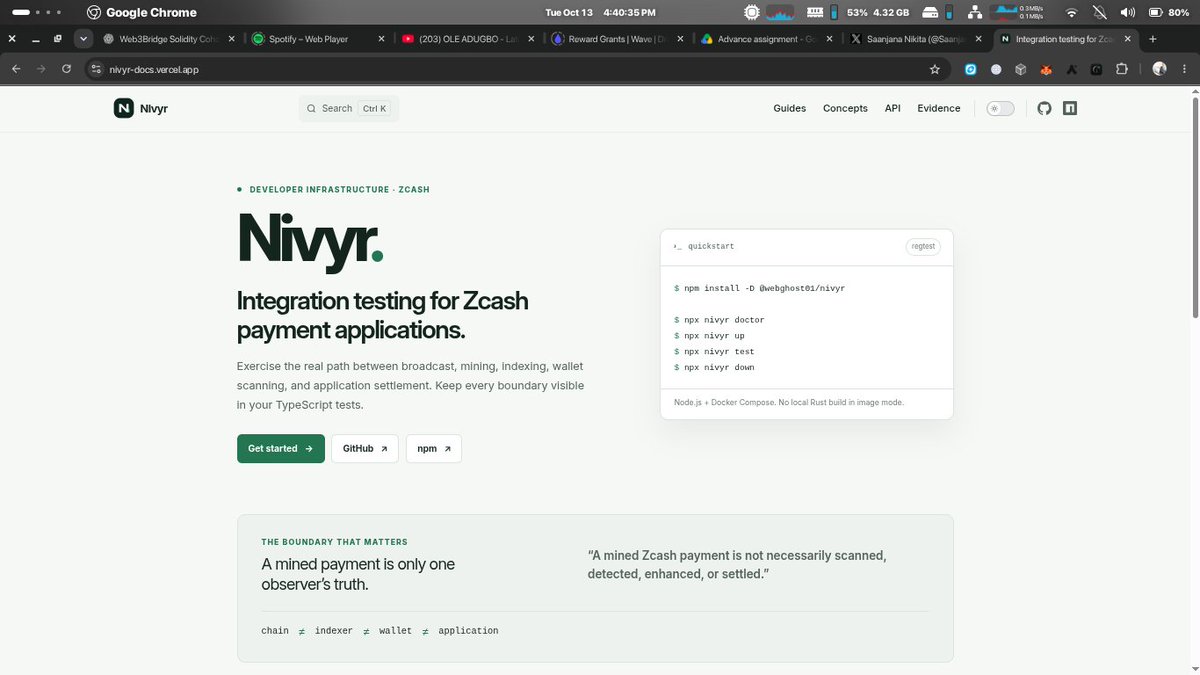Click the volume speaker icon in system bar

tap(1128, 12)
